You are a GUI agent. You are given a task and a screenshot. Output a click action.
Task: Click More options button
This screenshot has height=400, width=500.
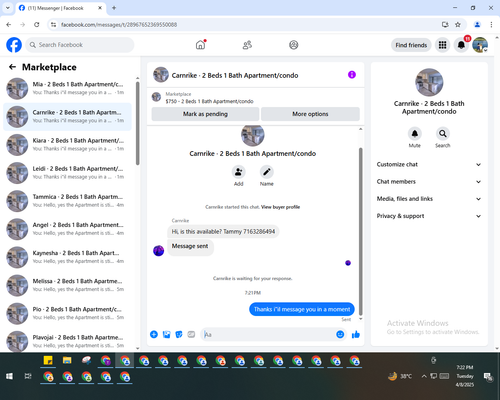(x=310, y=114)
